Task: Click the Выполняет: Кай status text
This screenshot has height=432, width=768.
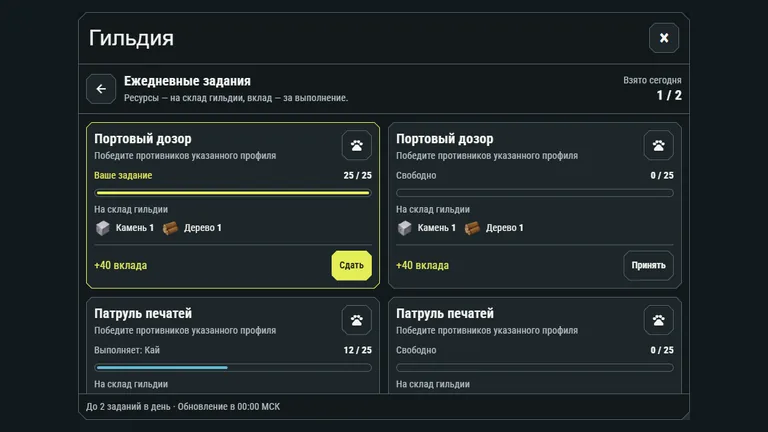Action: (x=127, y=350)
